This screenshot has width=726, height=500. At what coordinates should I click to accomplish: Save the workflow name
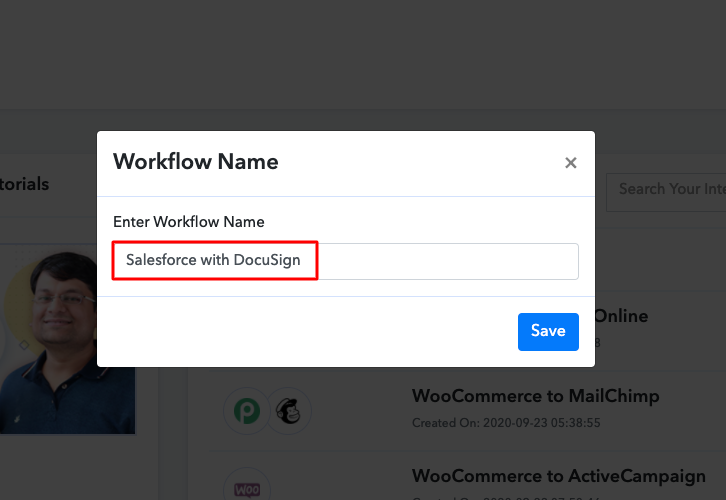548,331
